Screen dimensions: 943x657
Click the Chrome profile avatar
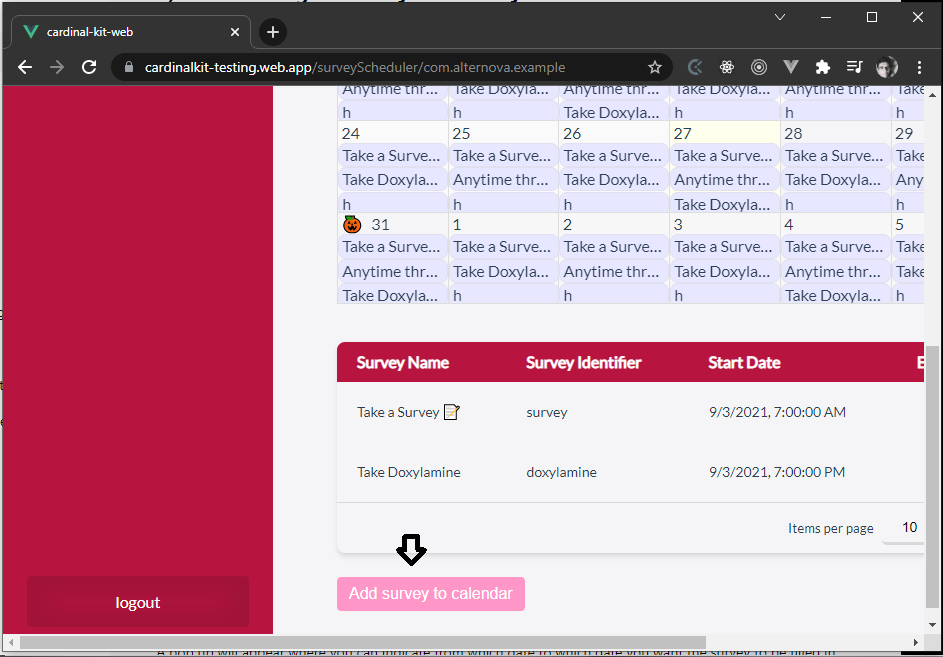click(886, 68)
